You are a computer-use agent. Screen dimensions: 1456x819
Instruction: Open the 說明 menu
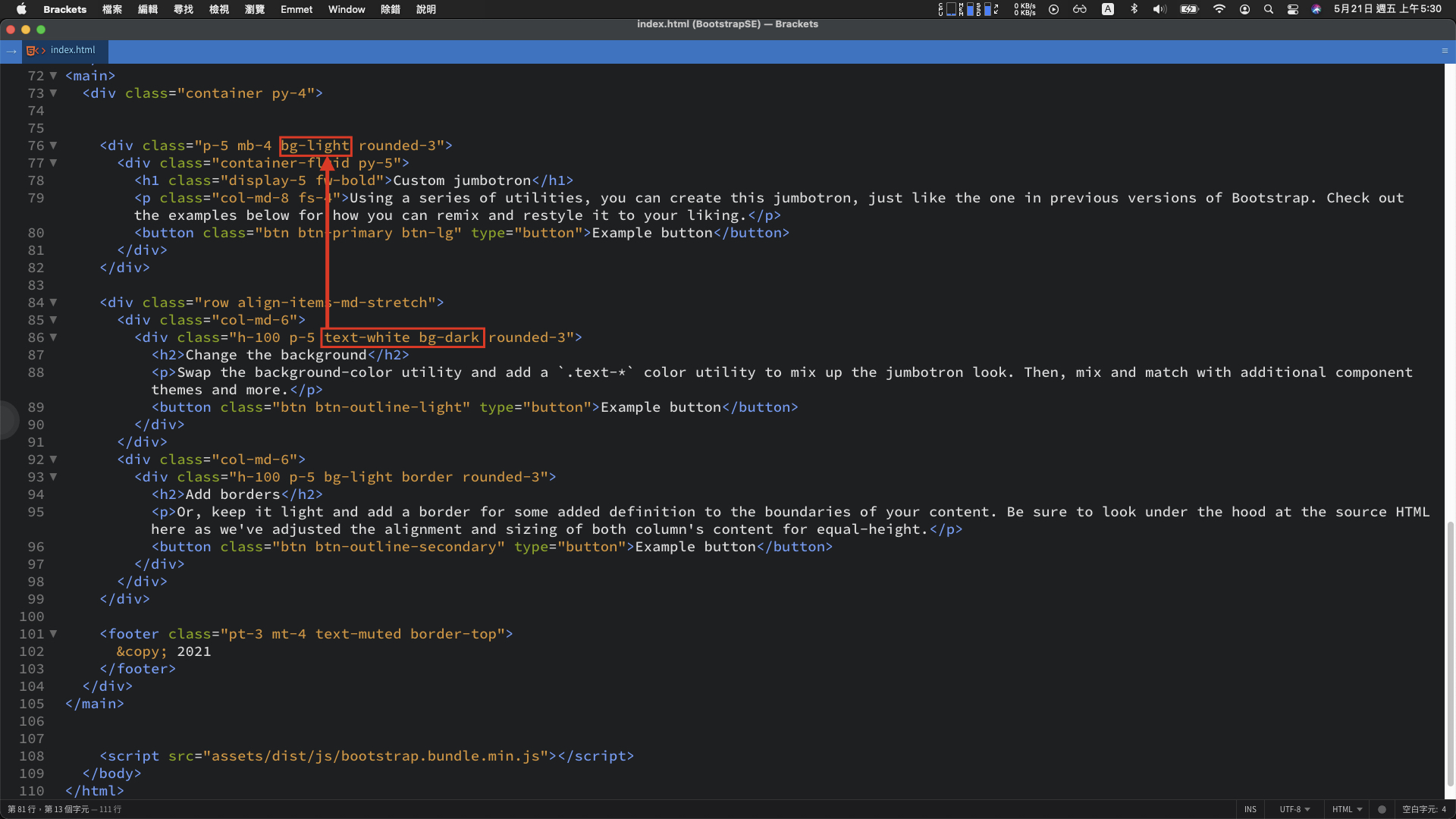pyautogui.click(x=426, y=9)
